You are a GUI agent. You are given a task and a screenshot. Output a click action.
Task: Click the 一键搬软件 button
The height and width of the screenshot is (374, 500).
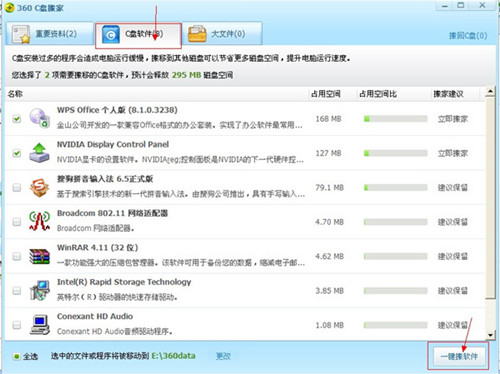click(x=459, y=356)
